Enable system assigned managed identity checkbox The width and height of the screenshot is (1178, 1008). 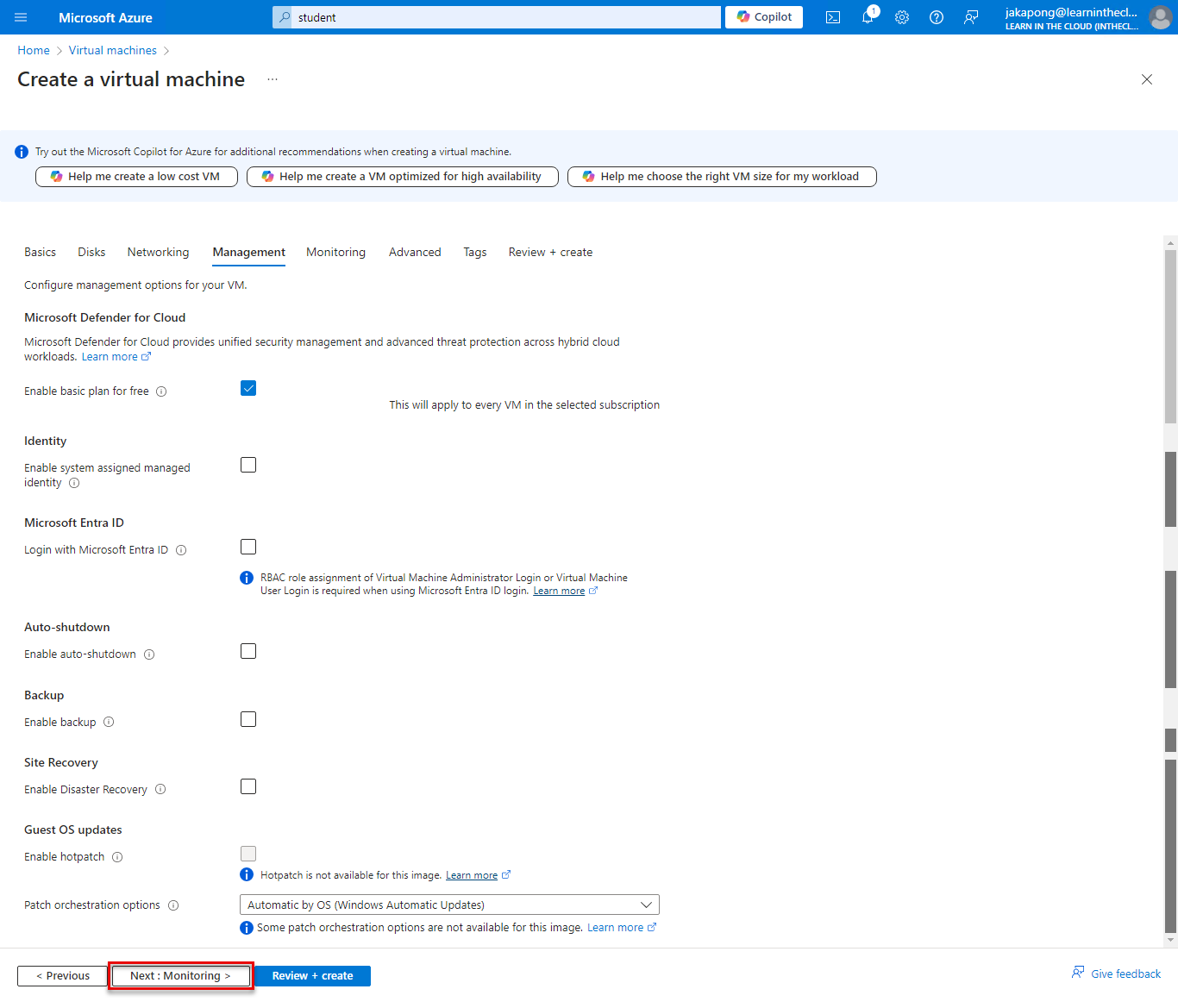point(248,465)
